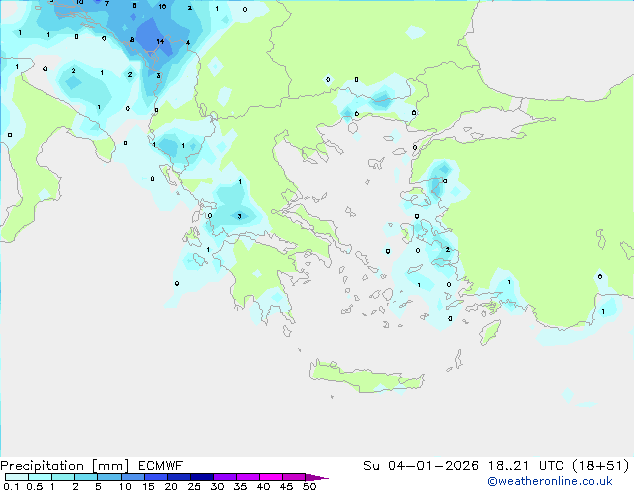Viewport: 634px width, 490px height.
Task: Click the 40 to 45 mm legend swatch
Action: 271,477
